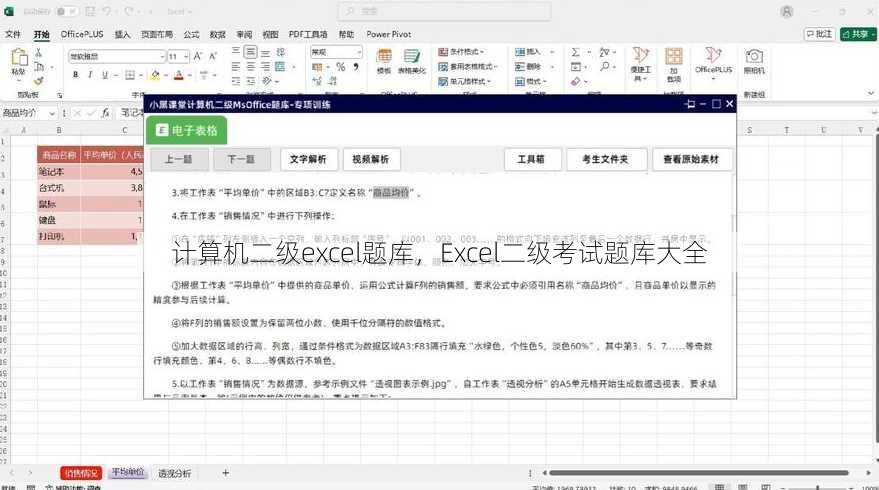The image size is (879, 490).
Task: Click the Increase Decimal icon
Action: pos(317,81)
